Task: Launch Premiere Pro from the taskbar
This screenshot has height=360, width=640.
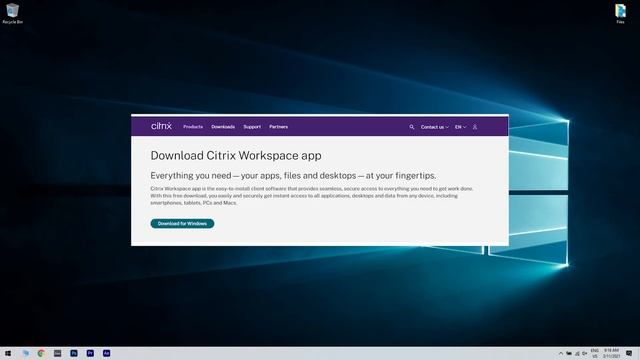Action: point(90,353)
